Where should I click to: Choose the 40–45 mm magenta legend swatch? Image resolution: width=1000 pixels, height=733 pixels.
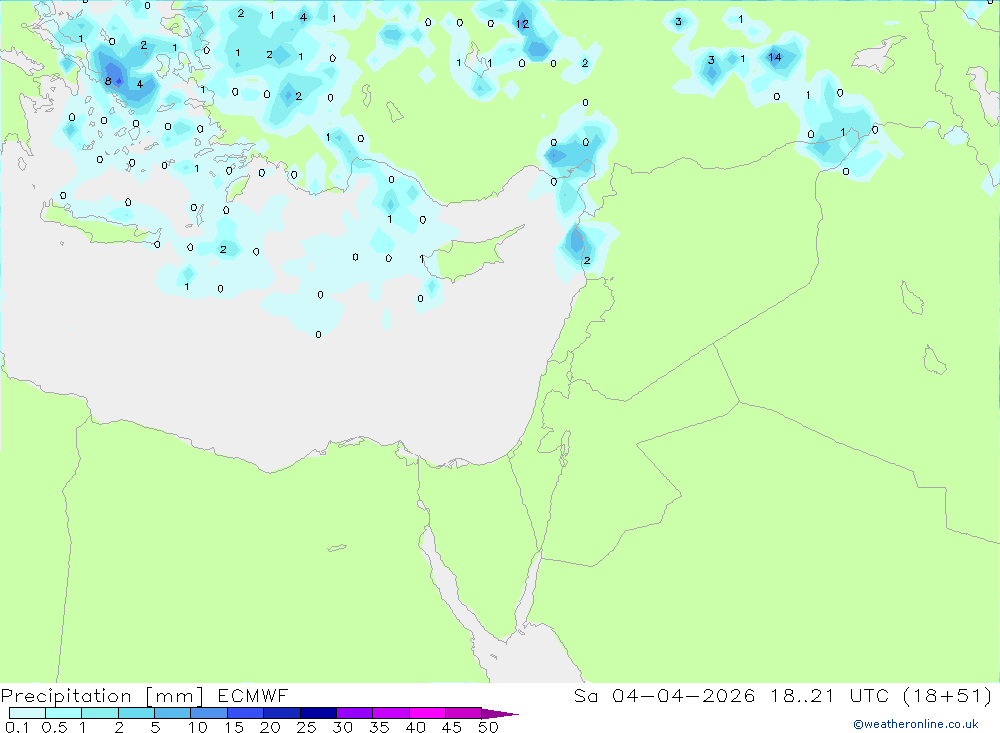427,713
